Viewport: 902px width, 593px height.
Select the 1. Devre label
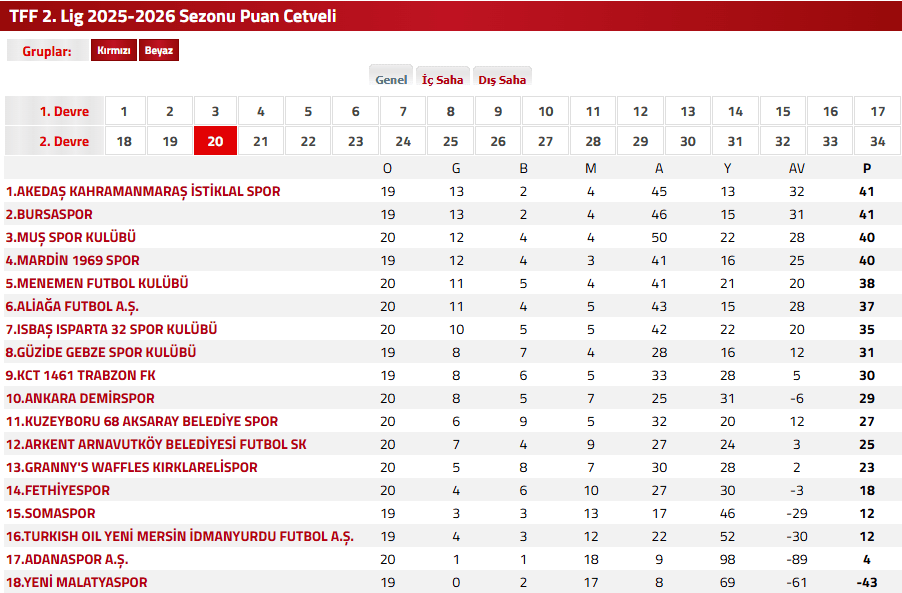(x=52, y=110)
